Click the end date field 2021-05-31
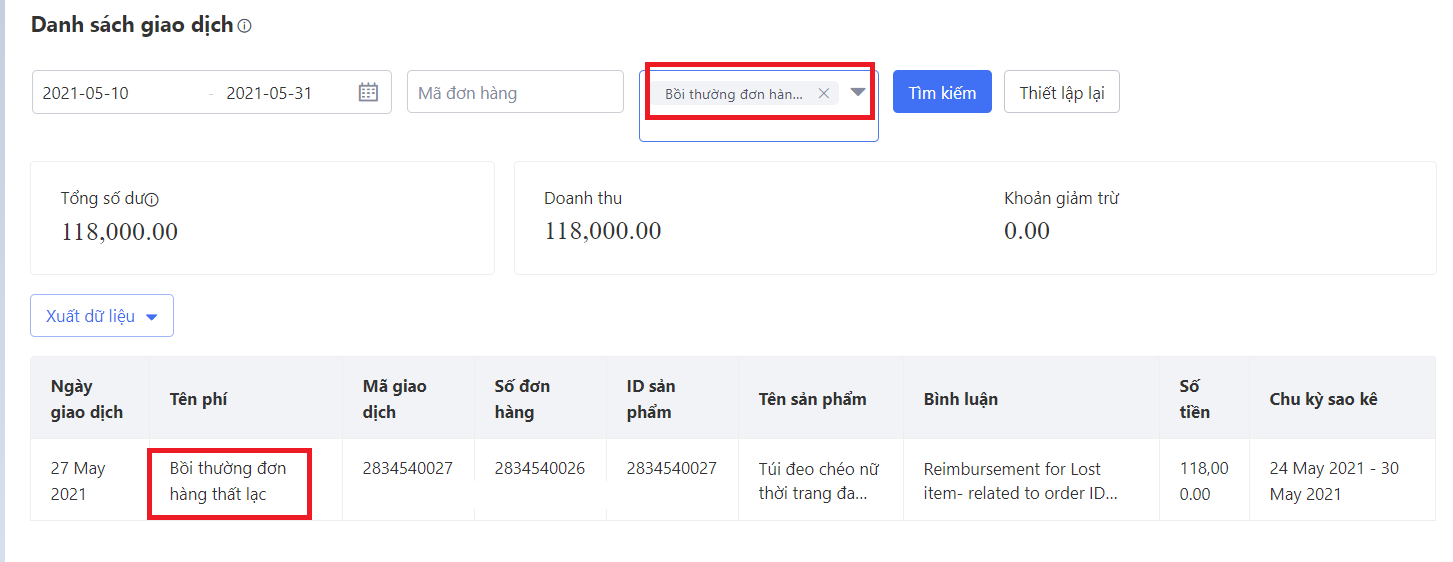Viewport: 1453px width, 562px height. pyautogui.click(x=269, y=93)
